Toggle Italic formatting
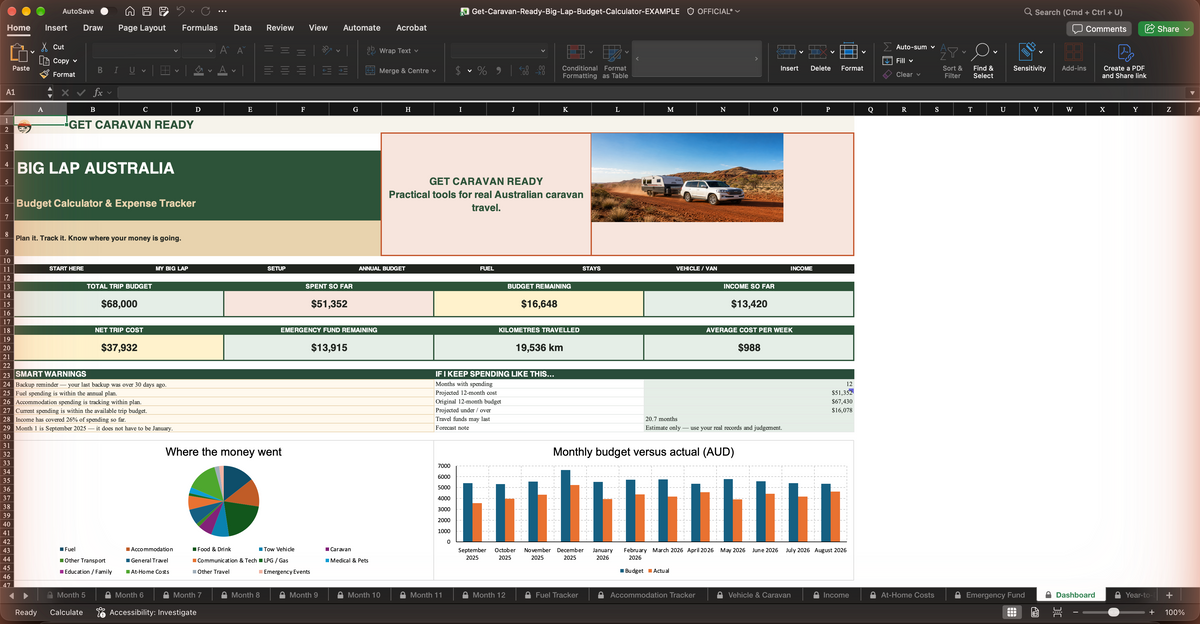Image resolution: width=1200 pixels, height=624 pixels. tap(115, 71)
